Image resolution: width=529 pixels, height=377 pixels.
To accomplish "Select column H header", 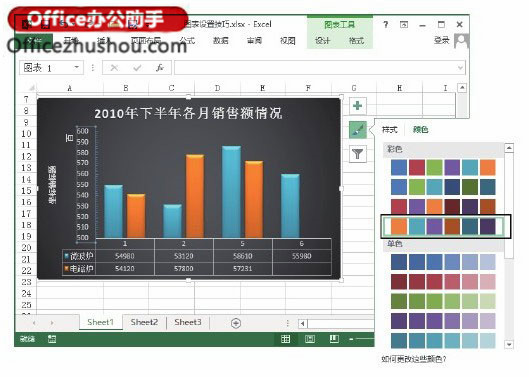I will click(x=399, y=88).
